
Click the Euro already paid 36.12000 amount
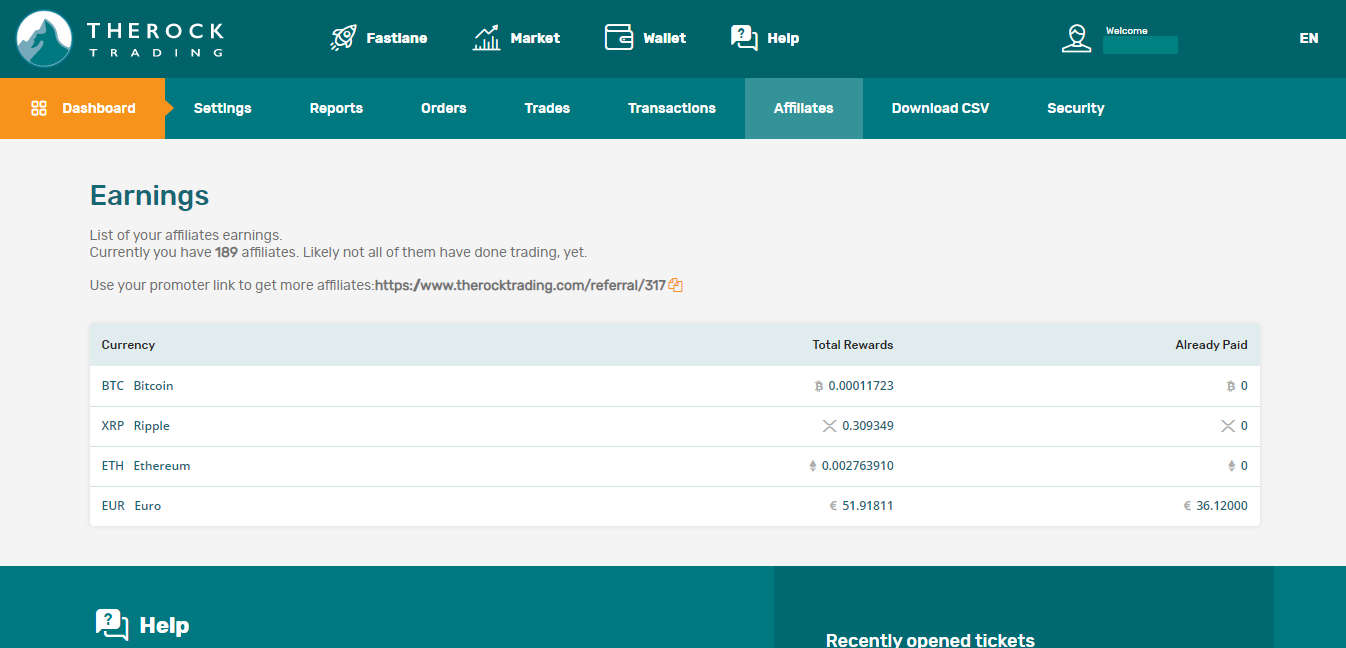pyautogui.click(x=1221, y=506)
